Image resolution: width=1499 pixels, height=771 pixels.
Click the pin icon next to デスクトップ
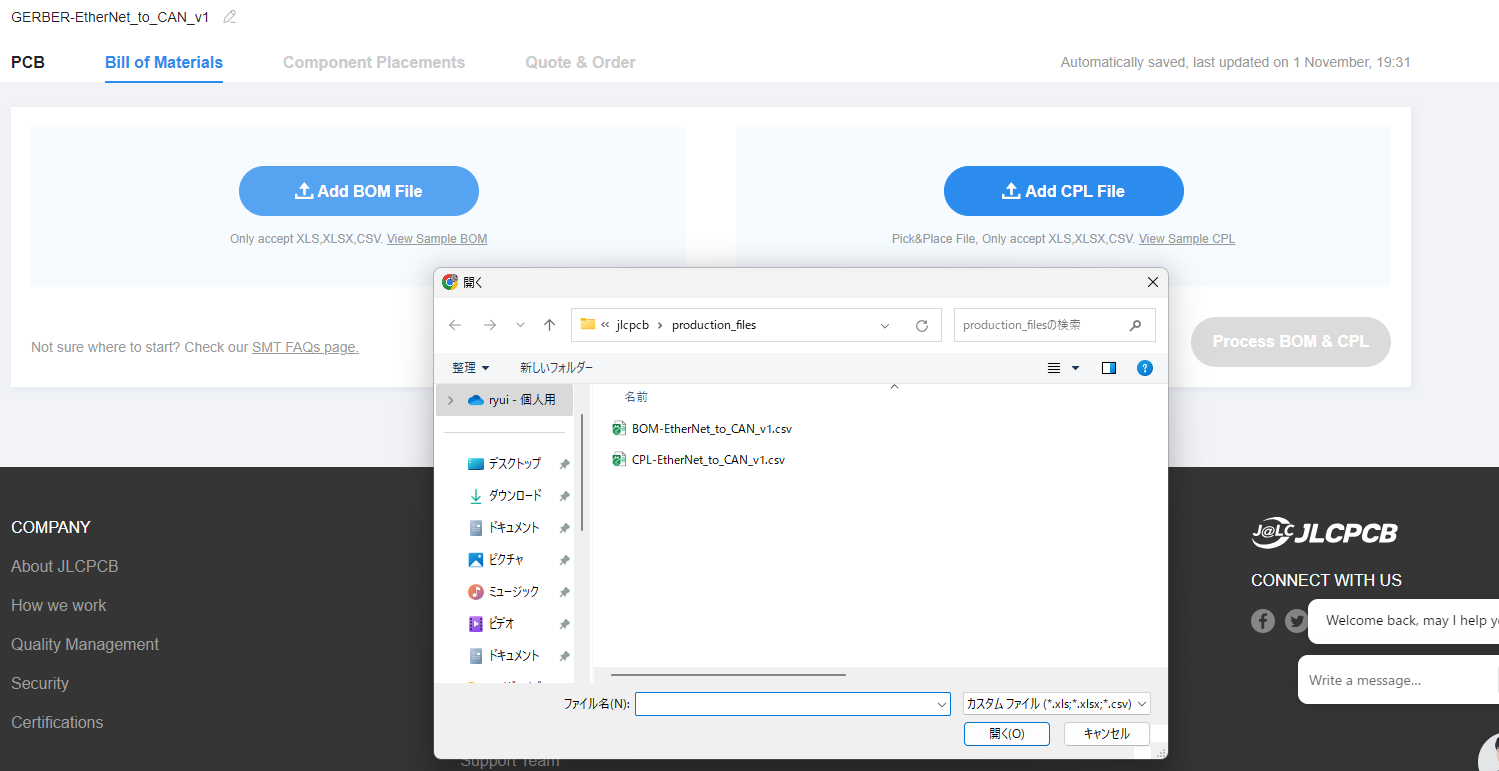pos(564,464)
